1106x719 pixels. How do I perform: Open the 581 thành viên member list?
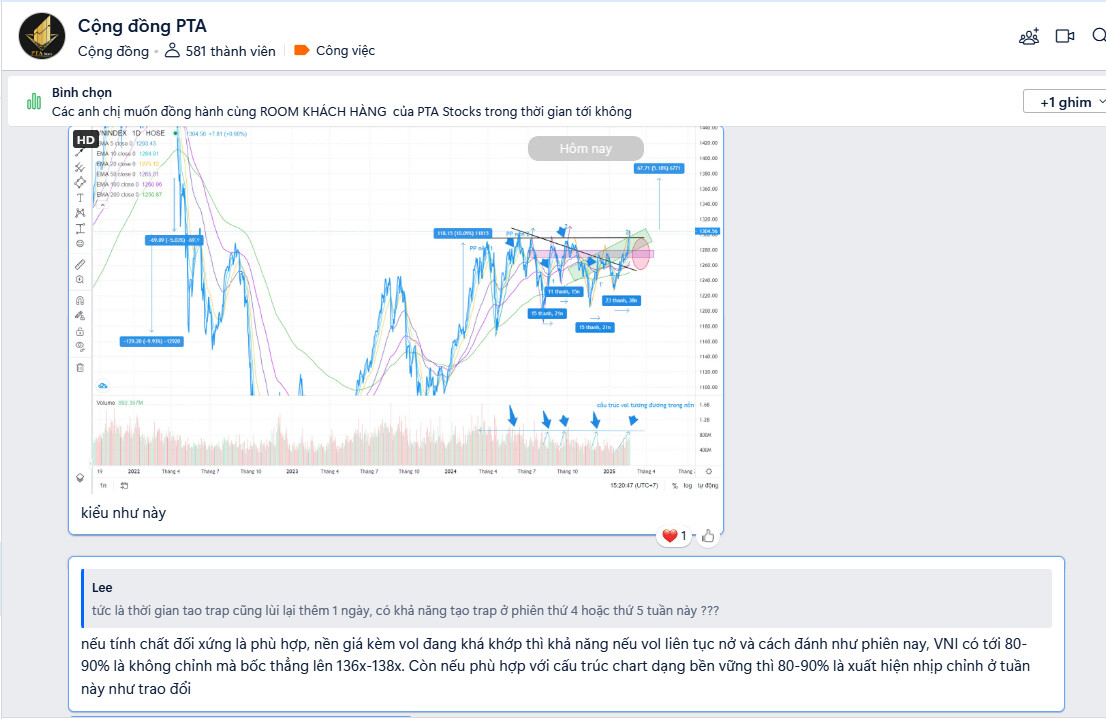tap(230, 51)
